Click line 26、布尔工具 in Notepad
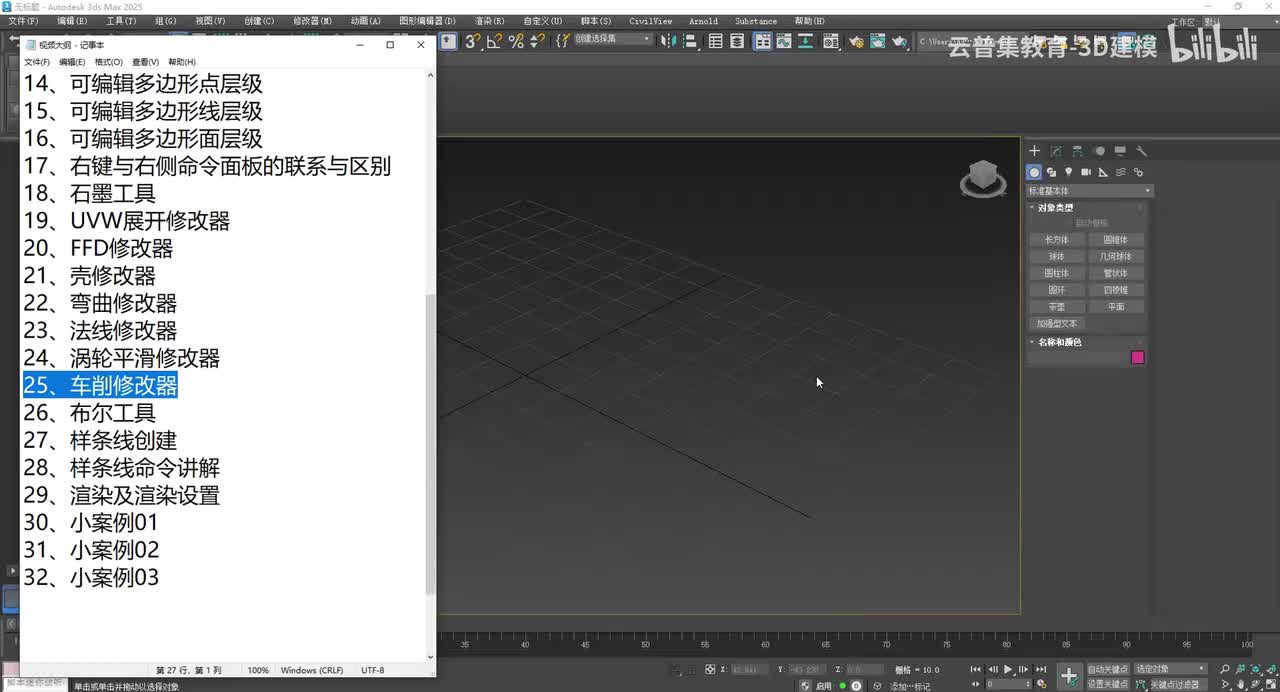1280x692 pixels. [89, 413]
